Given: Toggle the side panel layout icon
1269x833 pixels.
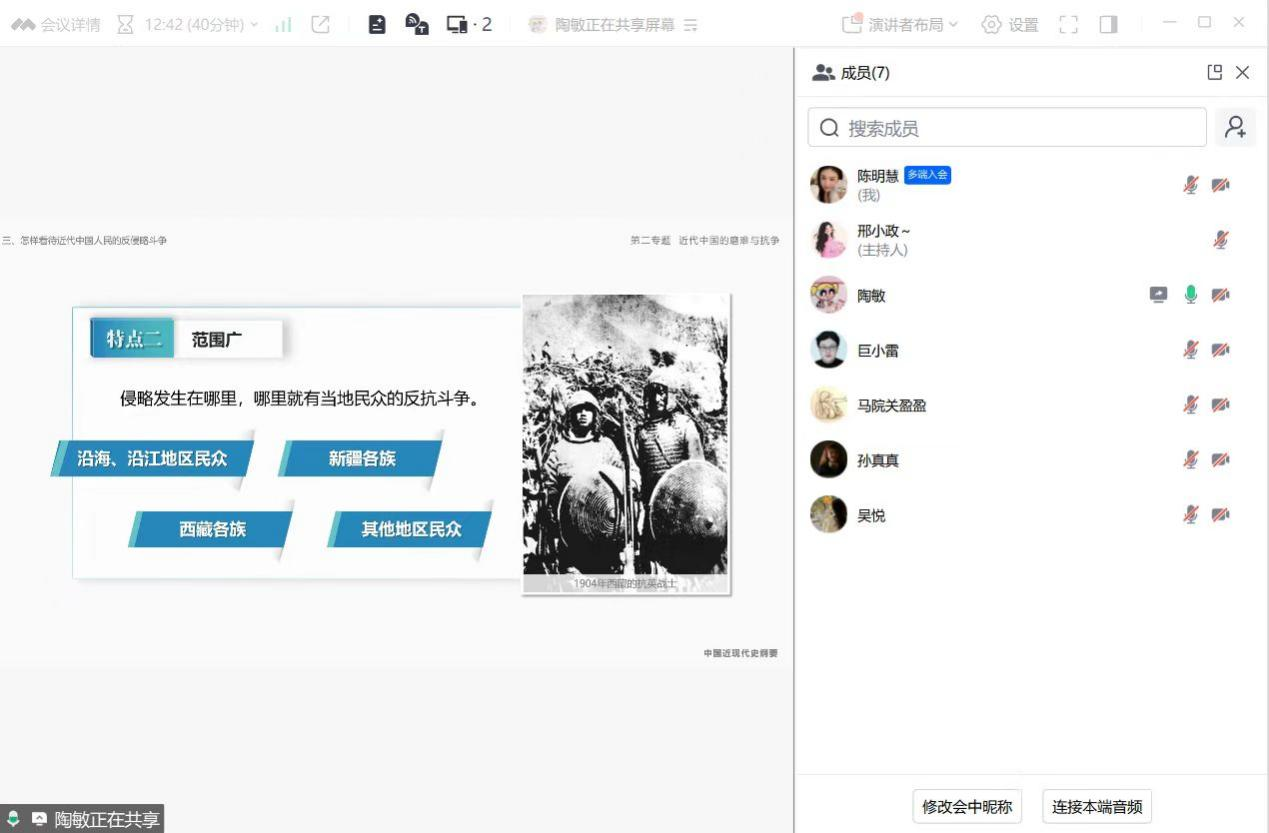Looking at the screenshot, I should point(1108,24).
